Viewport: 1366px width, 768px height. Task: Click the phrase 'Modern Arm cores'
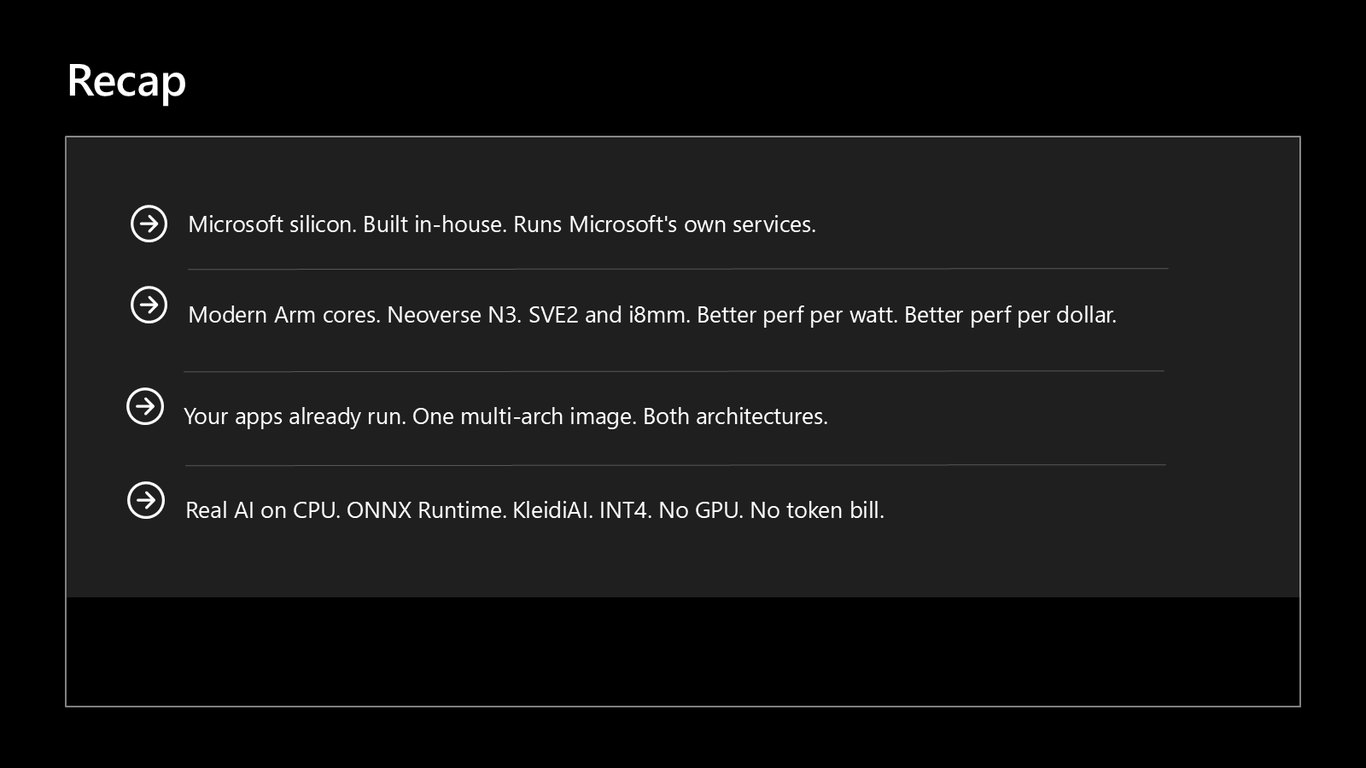coord(283,314)
